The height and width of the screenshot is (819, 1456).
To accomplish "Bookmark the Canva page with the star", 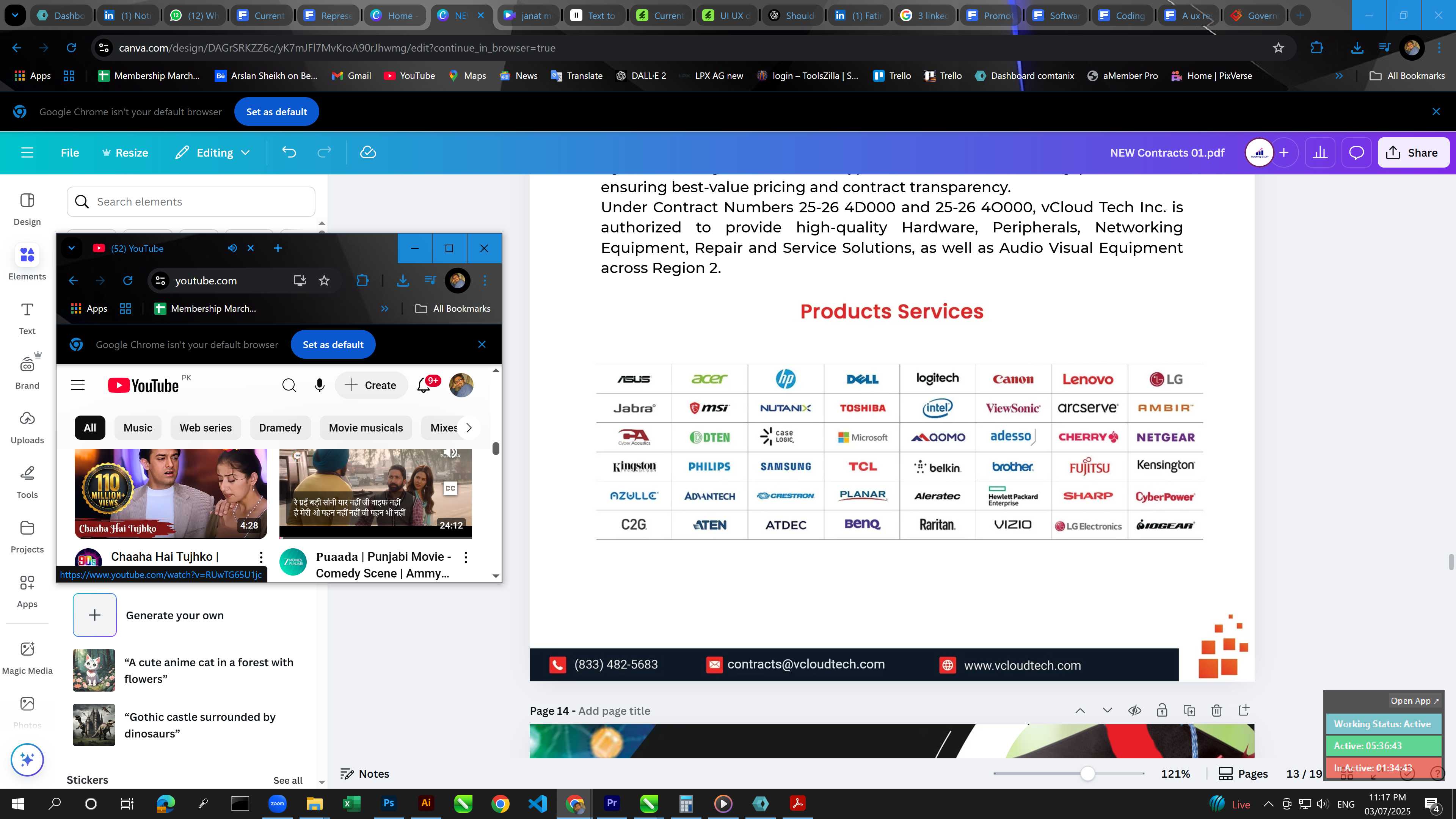I will tap(1279, 48).
